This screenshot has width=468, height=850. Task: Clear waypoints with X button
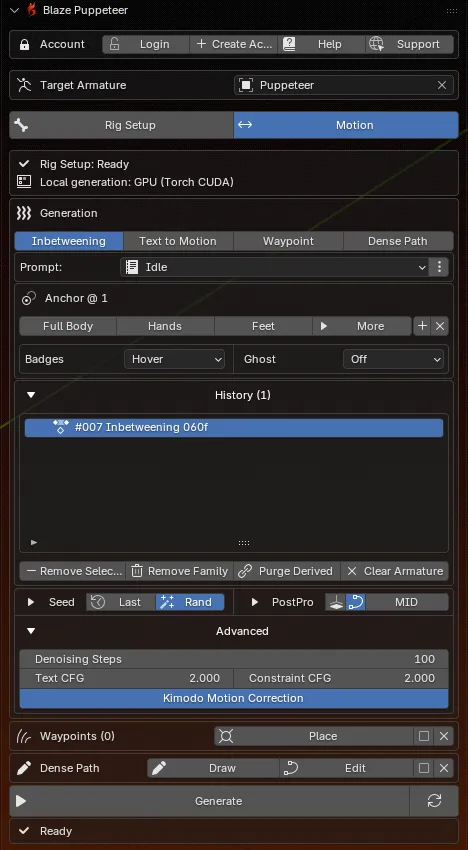444,736
